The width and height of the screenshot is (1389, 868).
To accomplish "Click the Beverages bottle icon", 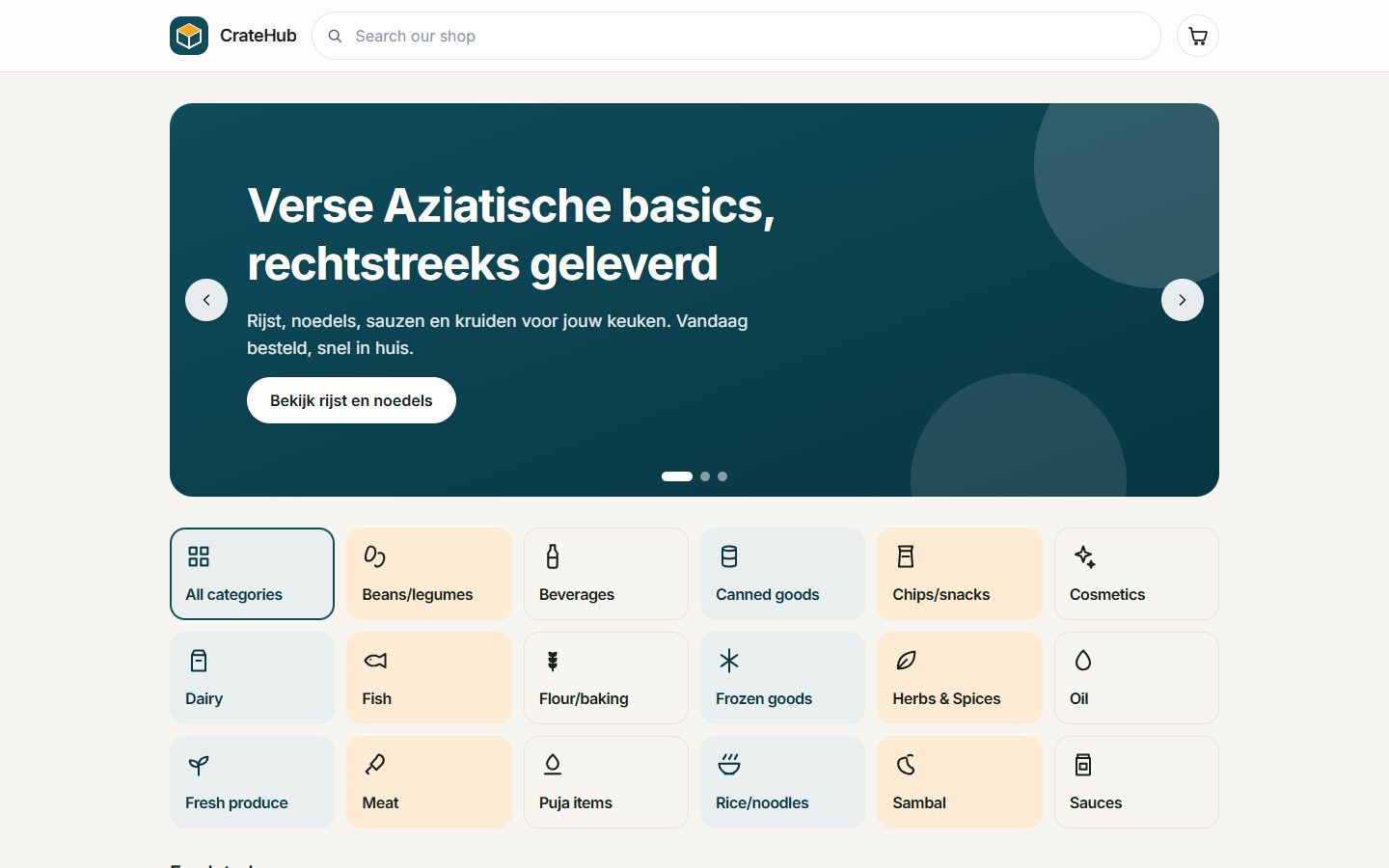I will click(x=553, y=556).
